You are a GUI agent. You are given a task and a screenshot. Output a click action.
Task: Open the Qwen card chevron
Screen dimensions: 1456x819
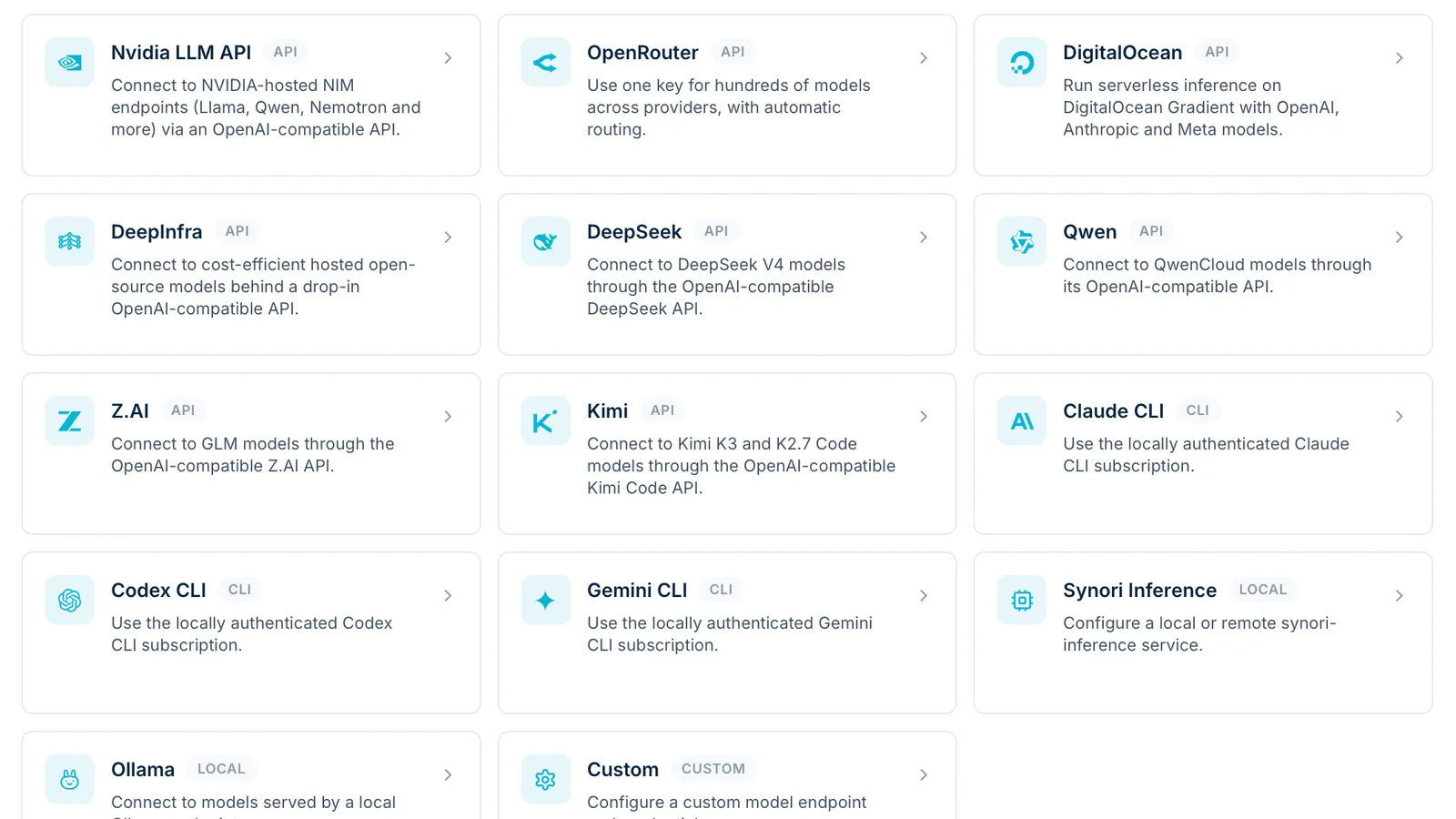coord(1400,238)
